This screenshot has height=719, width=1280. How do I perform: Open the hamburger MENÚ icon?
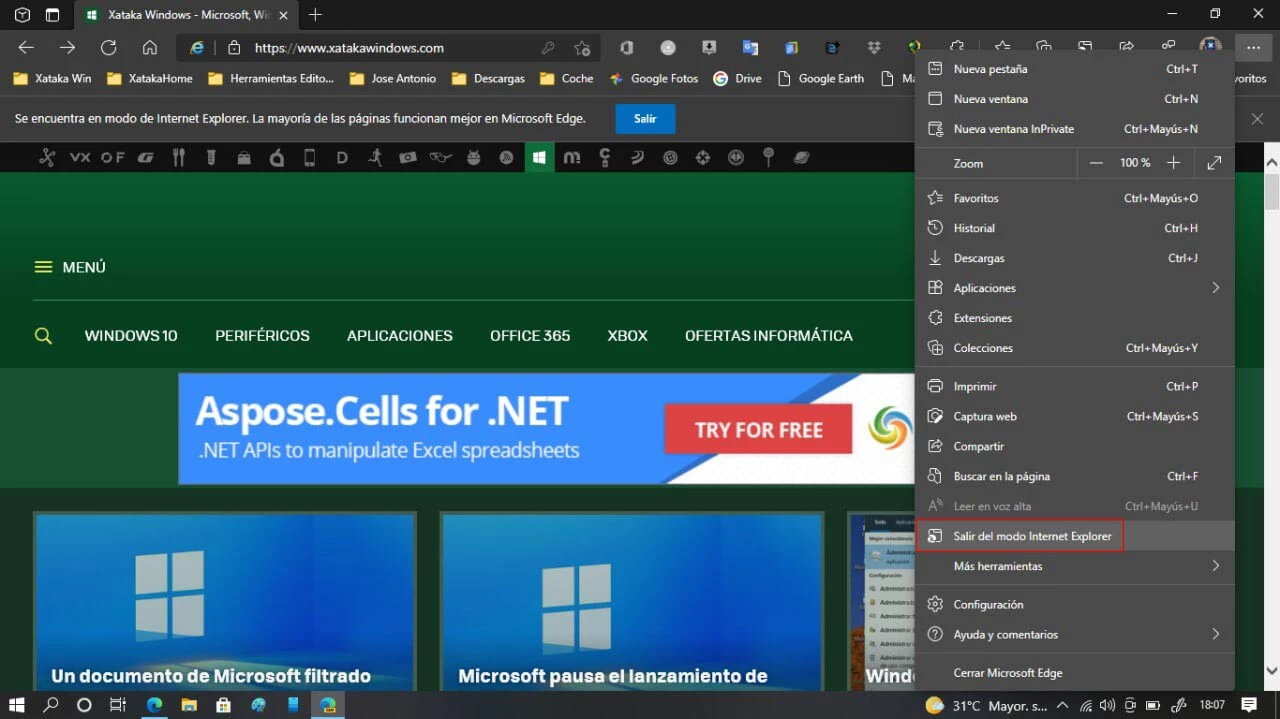[x=43, y=267]
